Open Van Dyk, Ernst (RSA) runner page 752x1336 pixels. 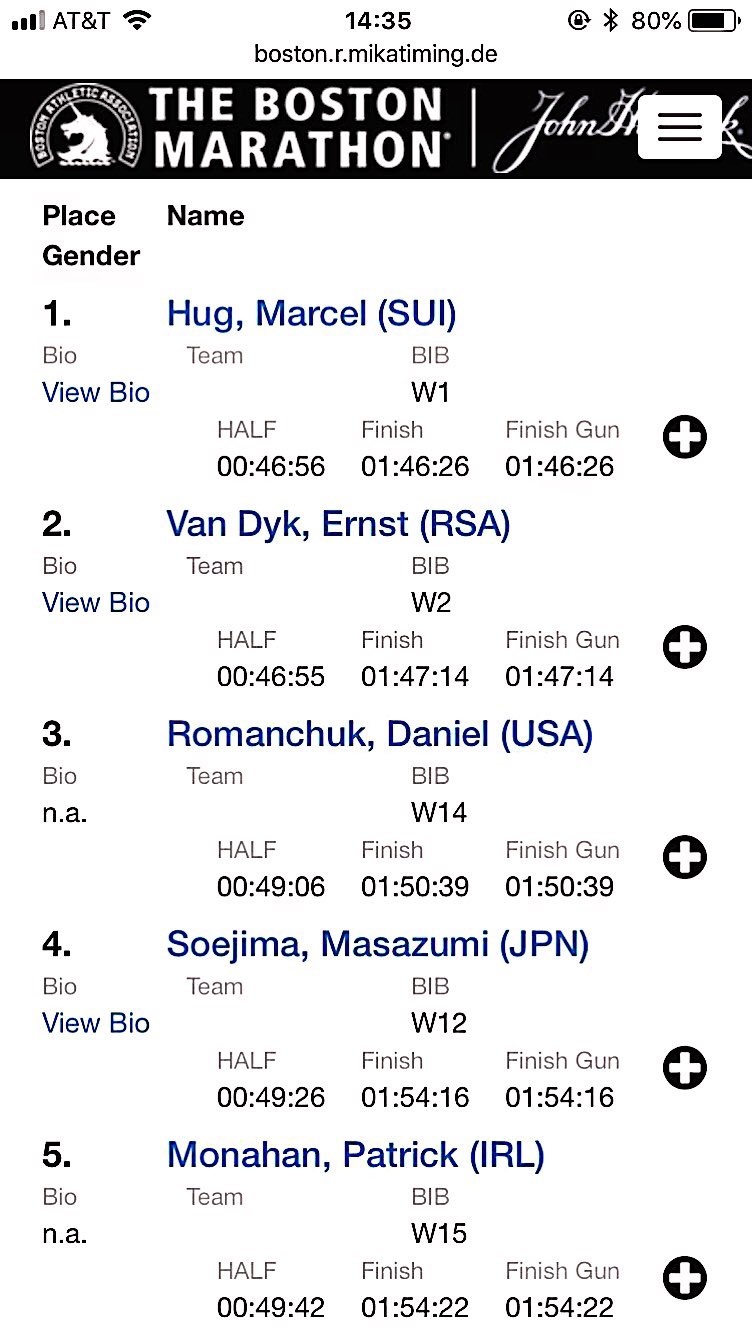338,524
